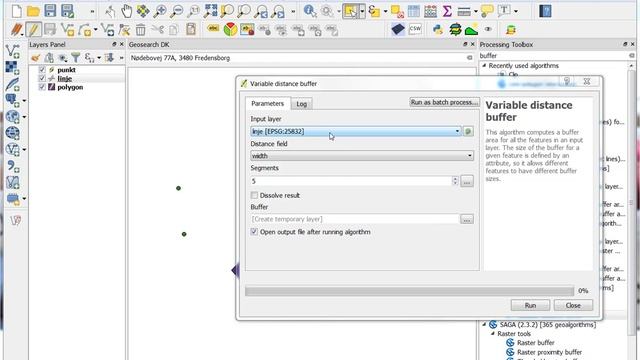Open the Field Calculator abacus icon
This screenshot has height=360, width=640.
coord(430,11)
